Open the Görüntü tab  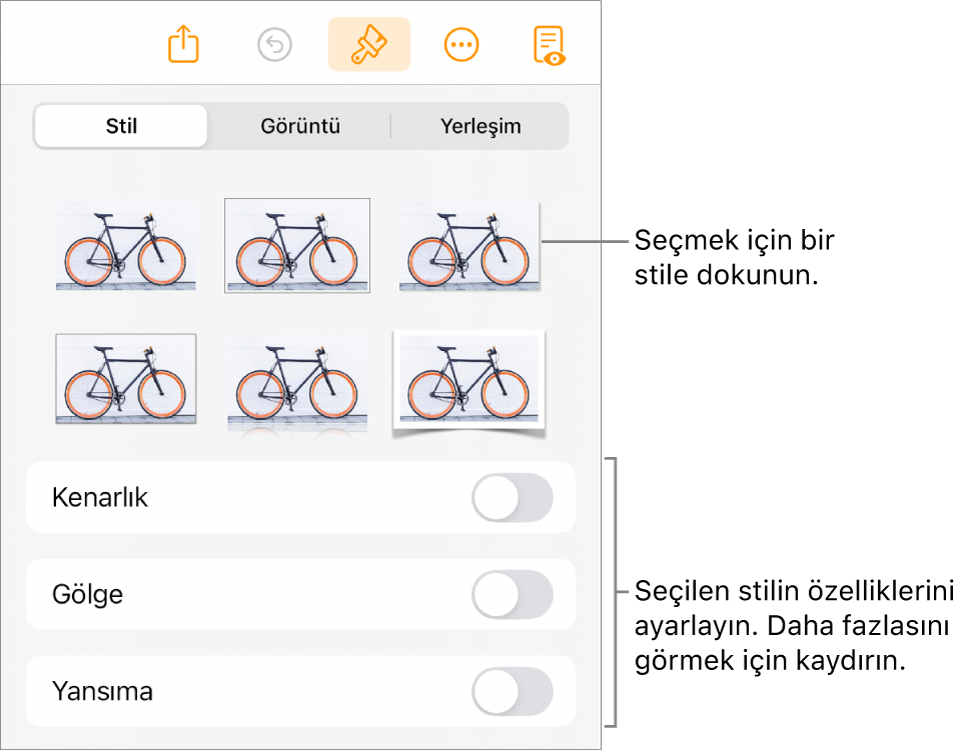pos(300,126)
